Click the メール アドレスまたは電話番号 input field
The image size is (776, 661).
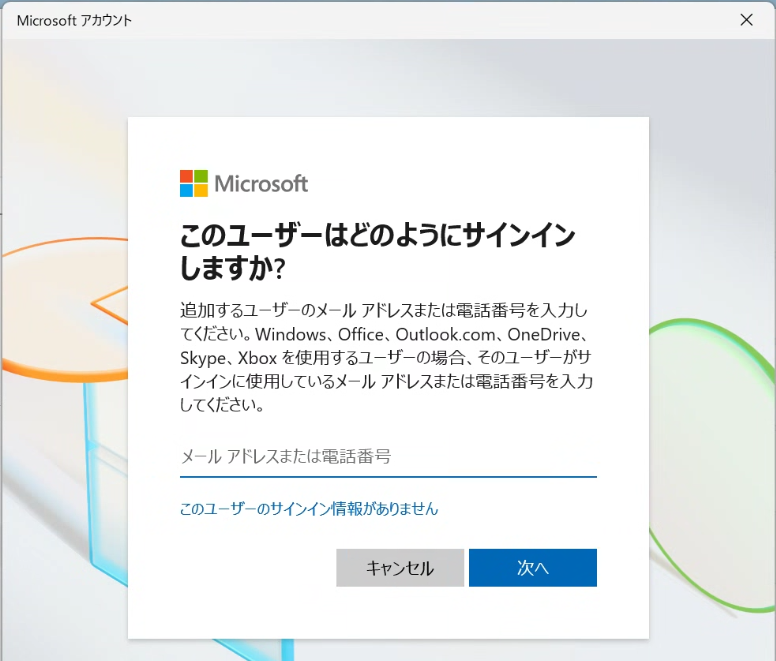coord(388,457)
